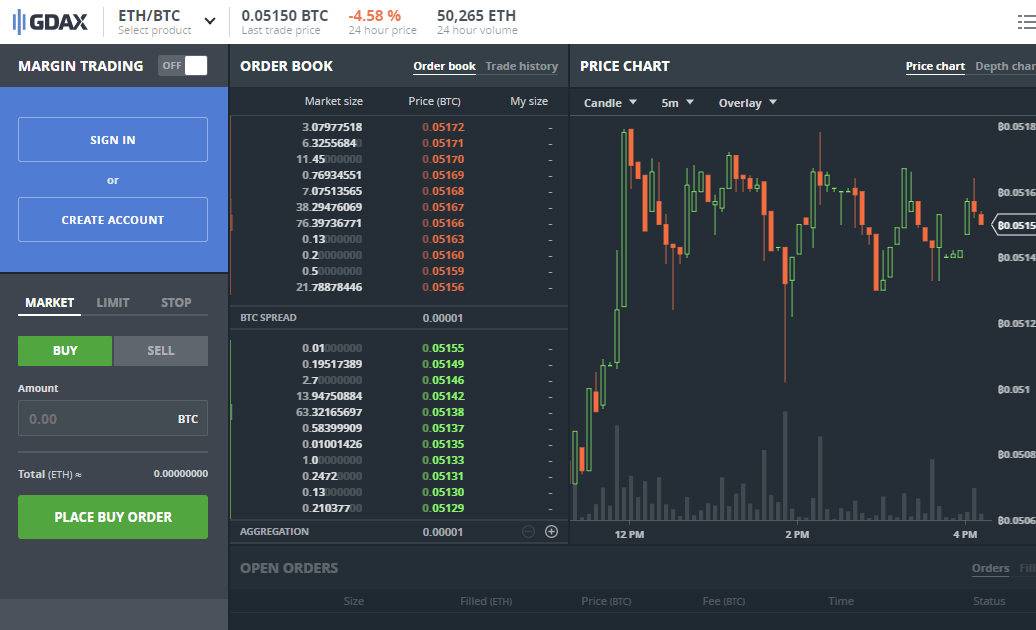Decrease aggregation with the minus icon
The width and height of the screenshot is (1036, 630).
(x=529, y=532)
